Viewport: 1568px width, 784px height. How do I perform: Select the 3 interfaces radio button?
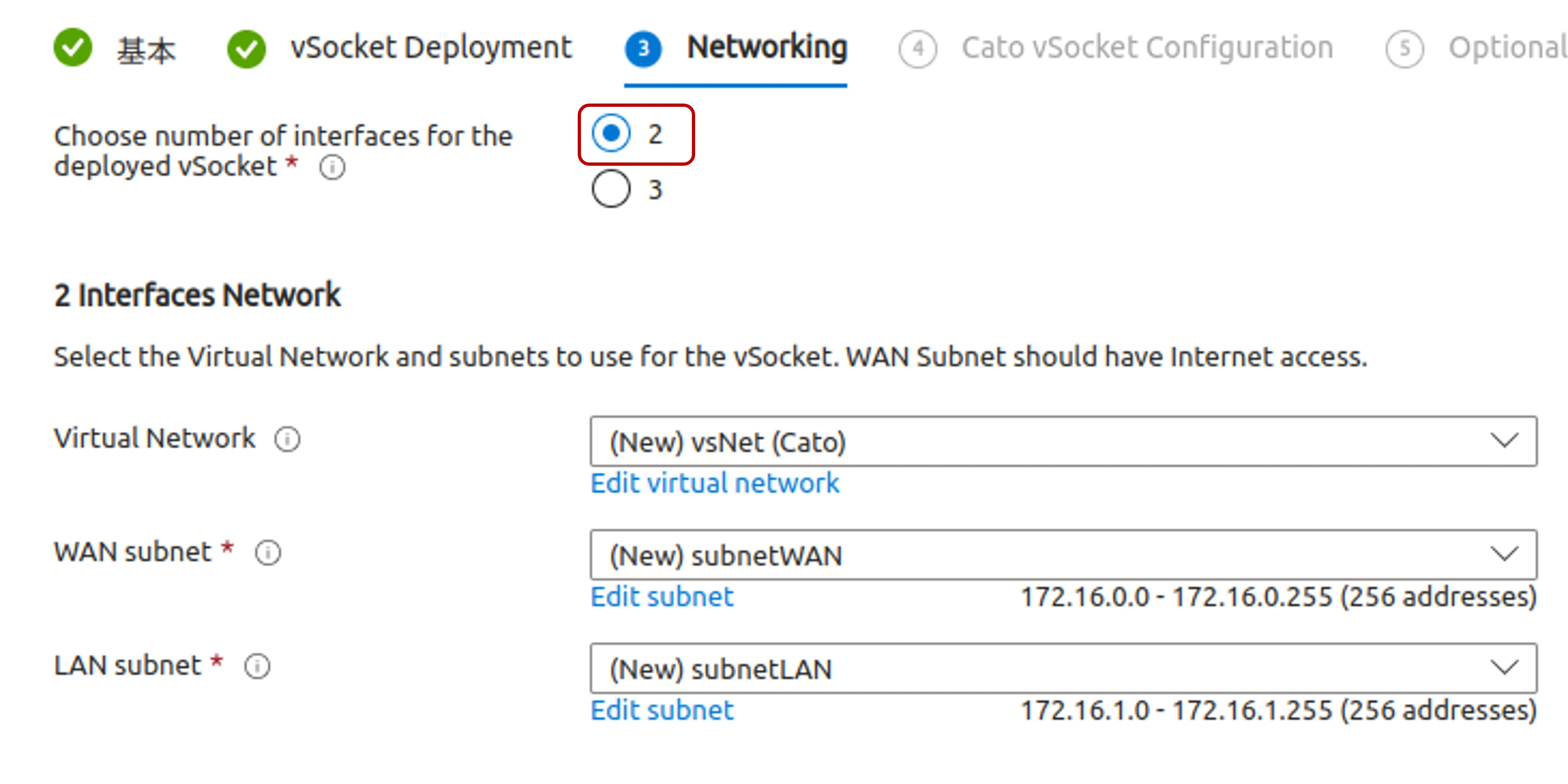point(611,189)
